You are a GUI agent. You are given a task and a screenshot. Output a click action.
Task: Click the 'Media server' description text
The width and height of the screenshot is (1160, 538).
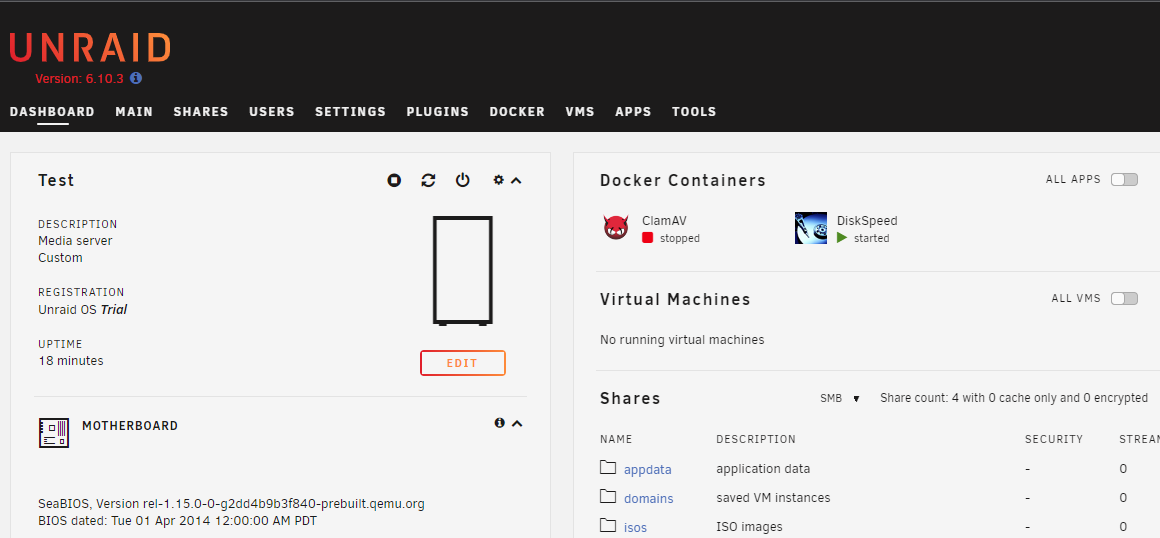click(75, 241)
